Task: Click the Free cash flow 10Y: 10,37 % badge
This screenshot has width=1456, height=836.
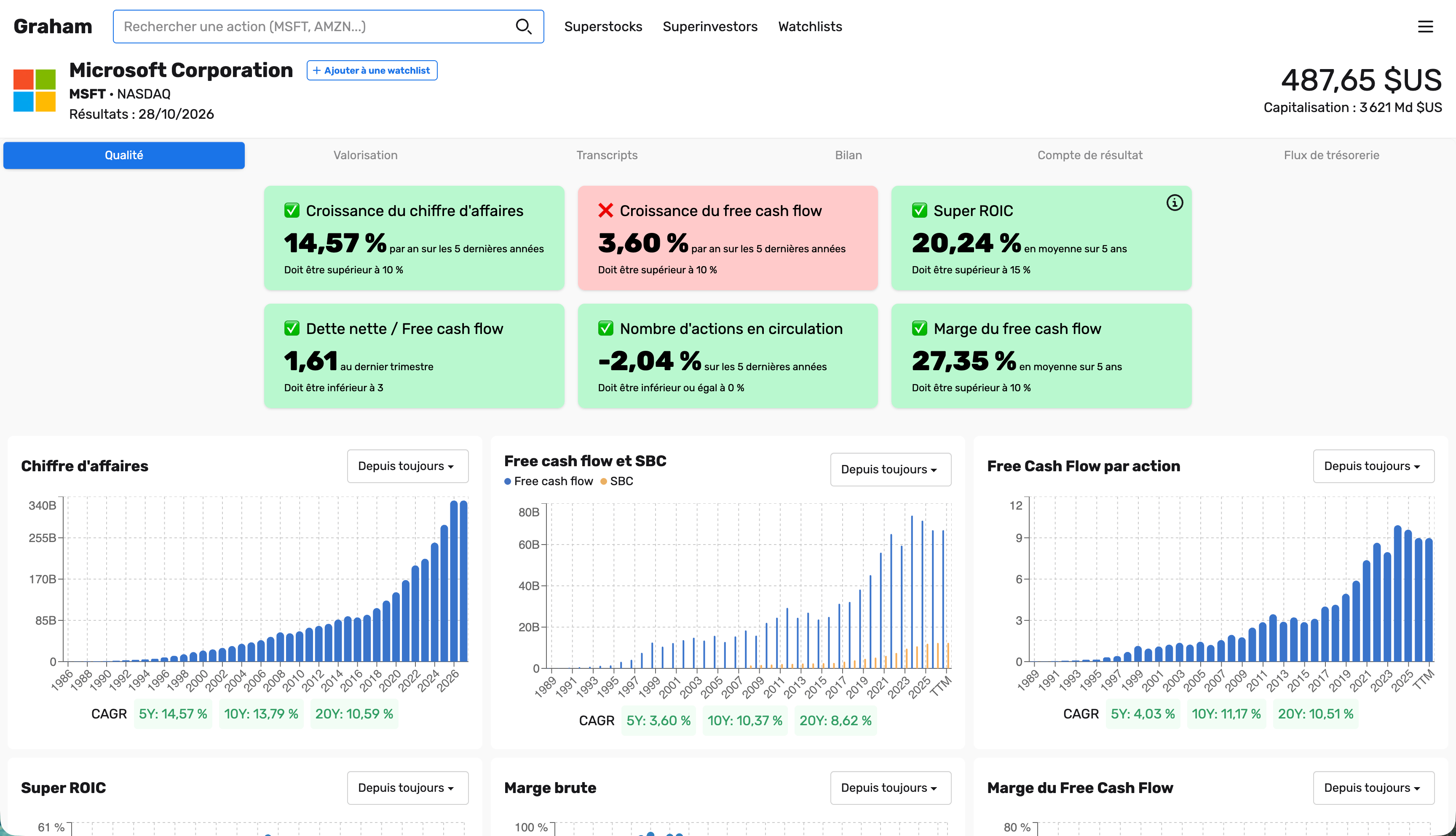Action: (x=745, y=721)
